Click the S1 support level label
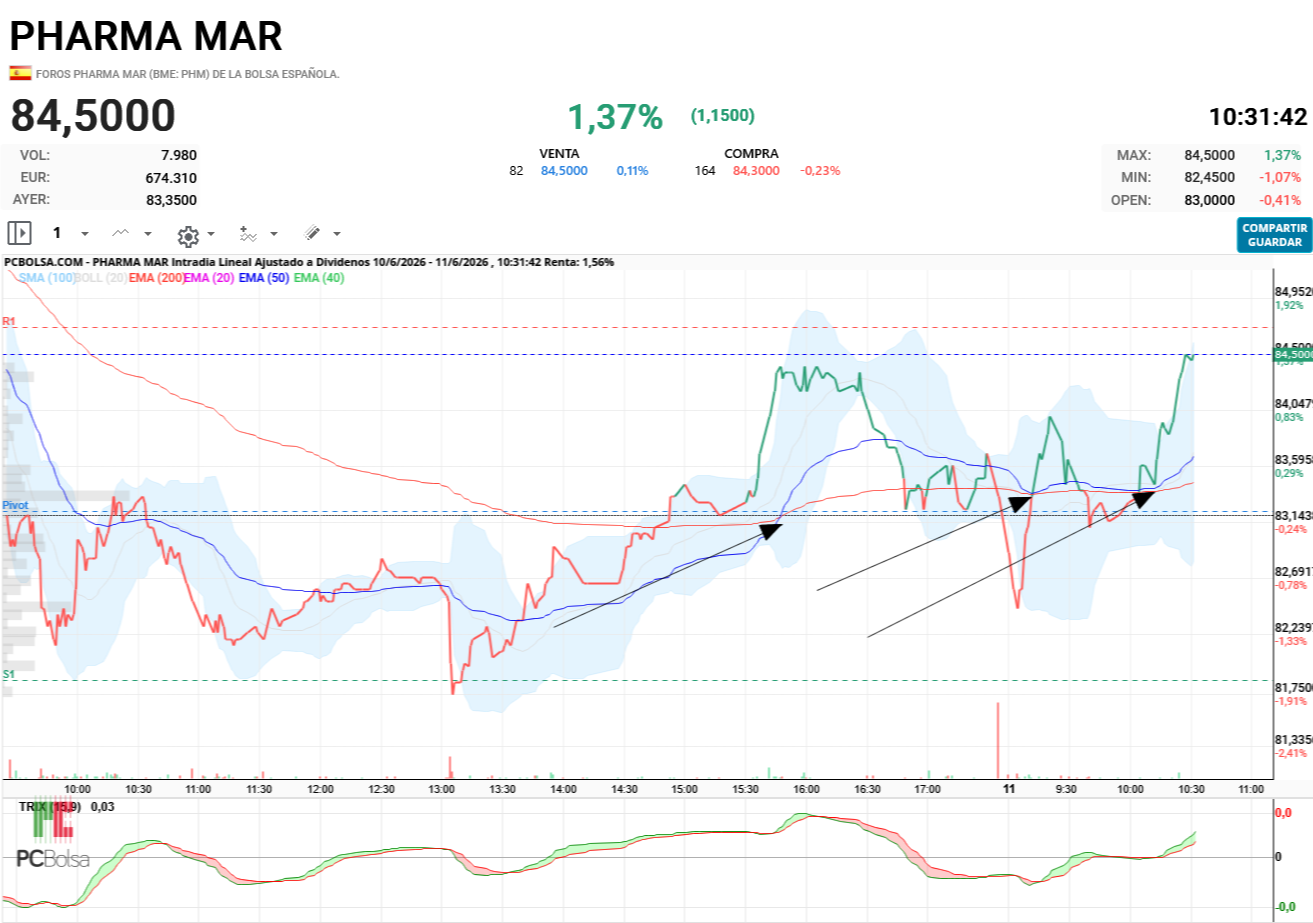Viewport: 1313px width, 923px height. [x=9, y=674]
